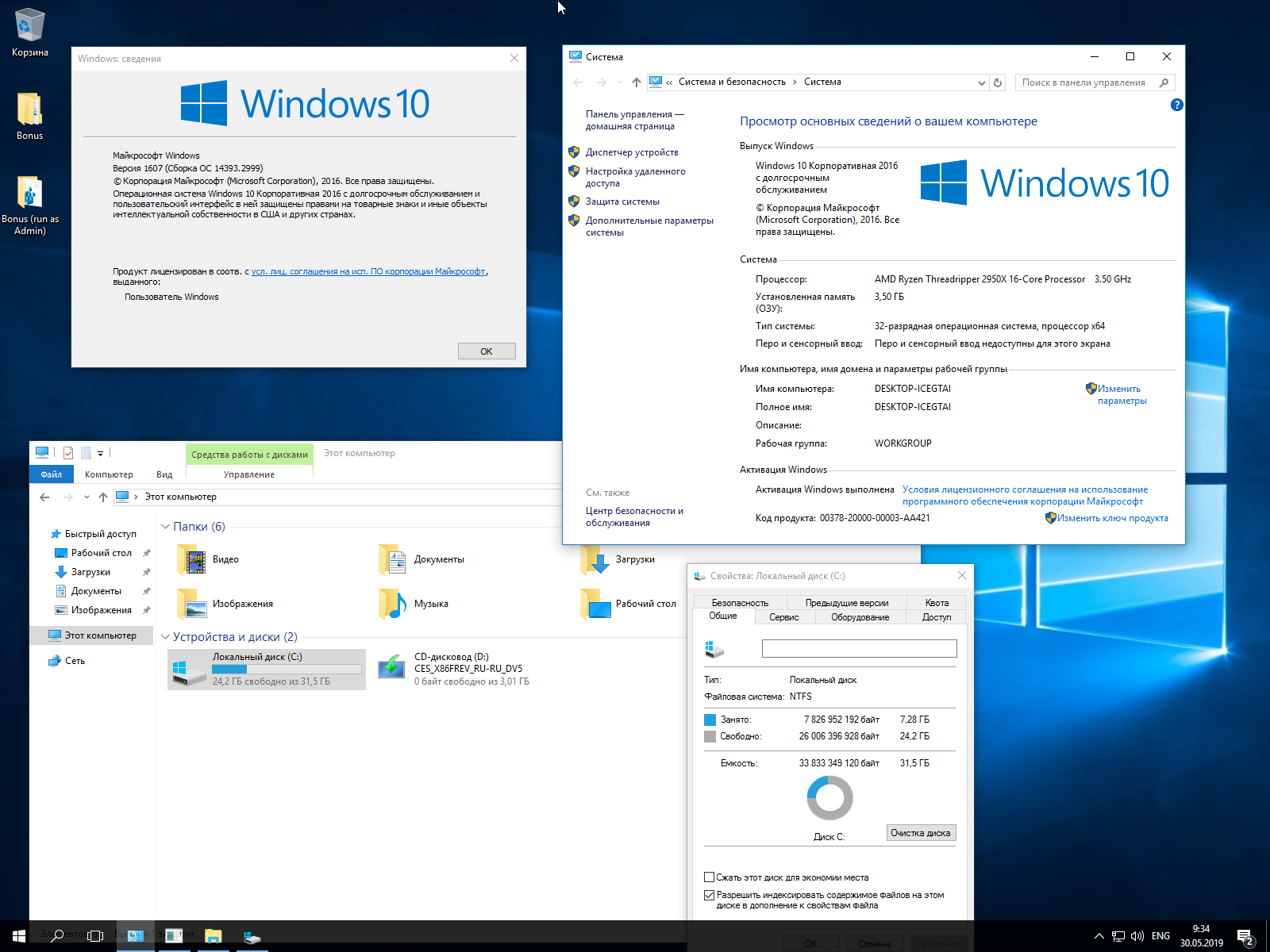
Task: Click the search magnifier icon in control panel
Action: [x=1164, y=83]
